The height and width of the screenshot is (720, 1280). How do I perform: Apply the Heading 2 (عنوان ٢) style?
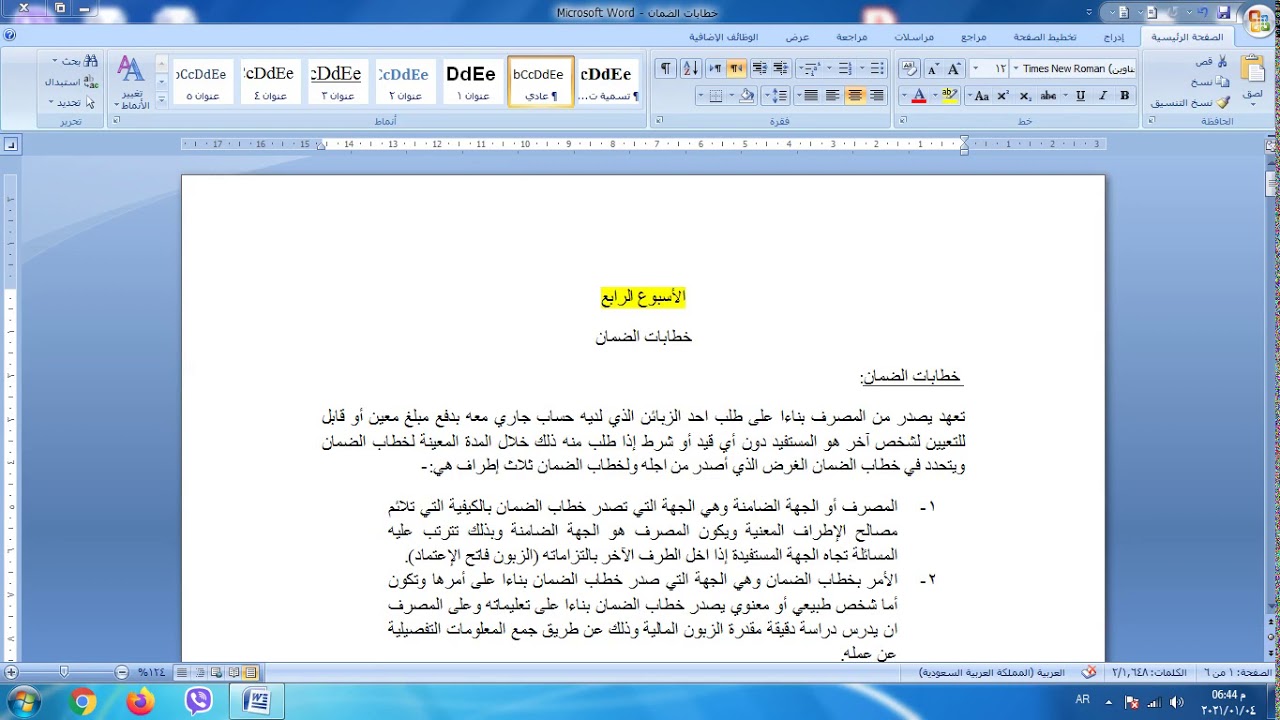405,81
